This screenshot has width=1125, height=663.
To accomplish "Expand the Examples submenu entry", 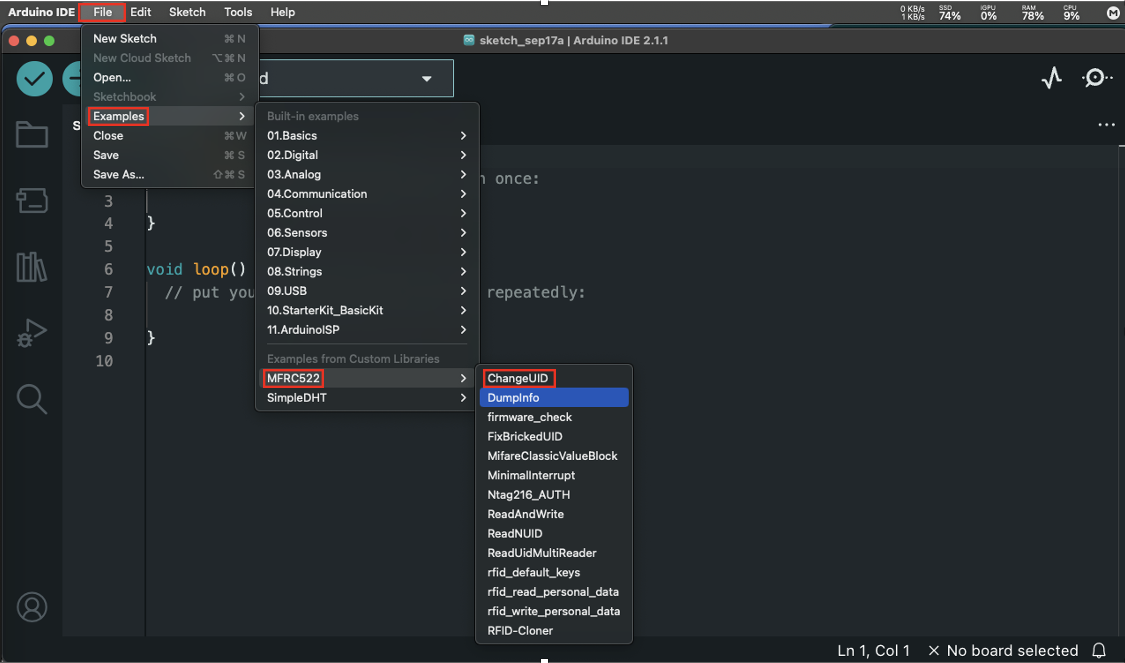I will pyautogui.click(x=169, y=116).
